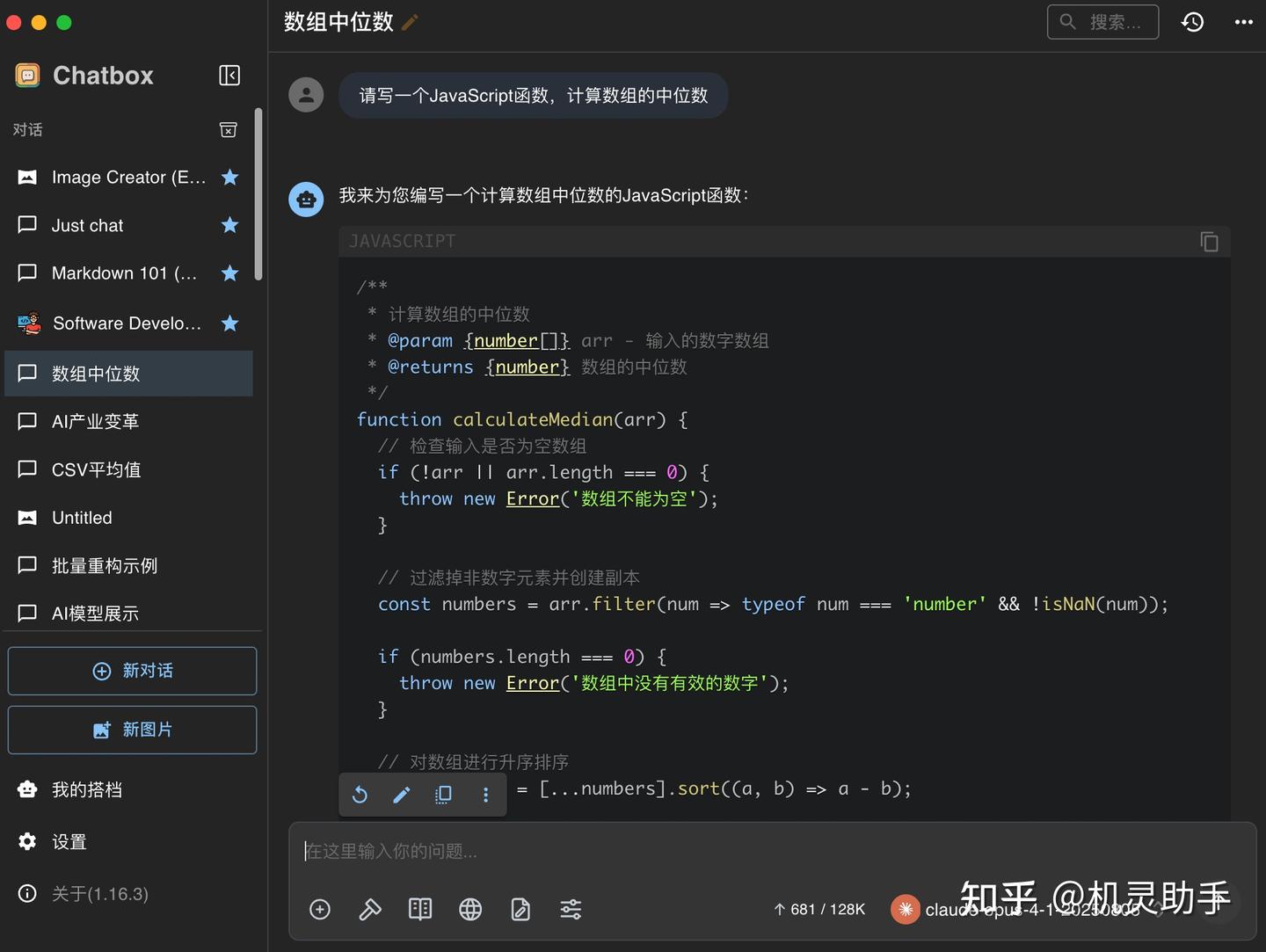Viewport: 1266px width, 952px height.
Task: Open message parameter sliders icon
Action: 571,909
